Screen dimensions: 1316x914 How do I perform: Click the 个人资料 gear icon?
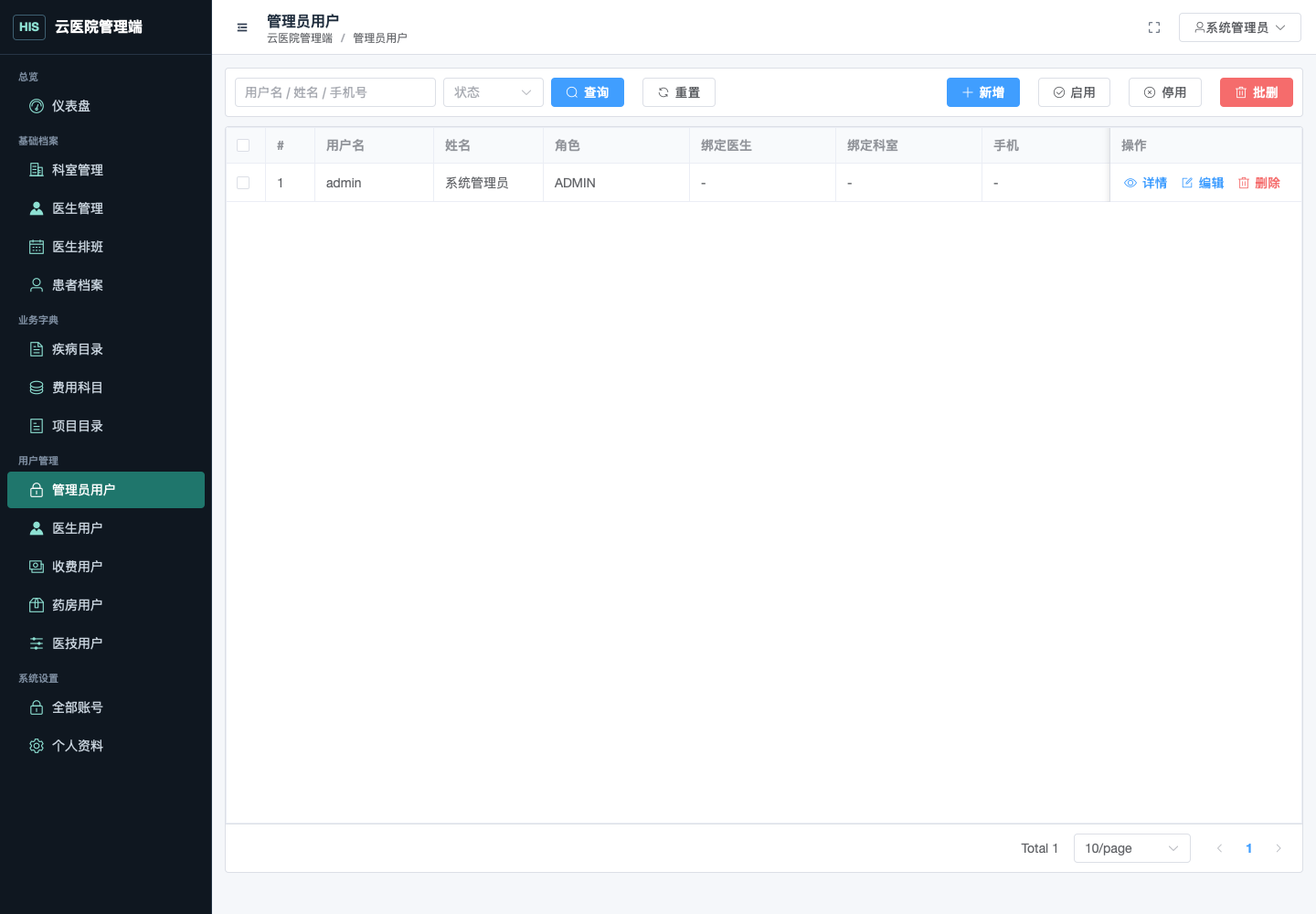pyautogui.click(x=37, y=746)
